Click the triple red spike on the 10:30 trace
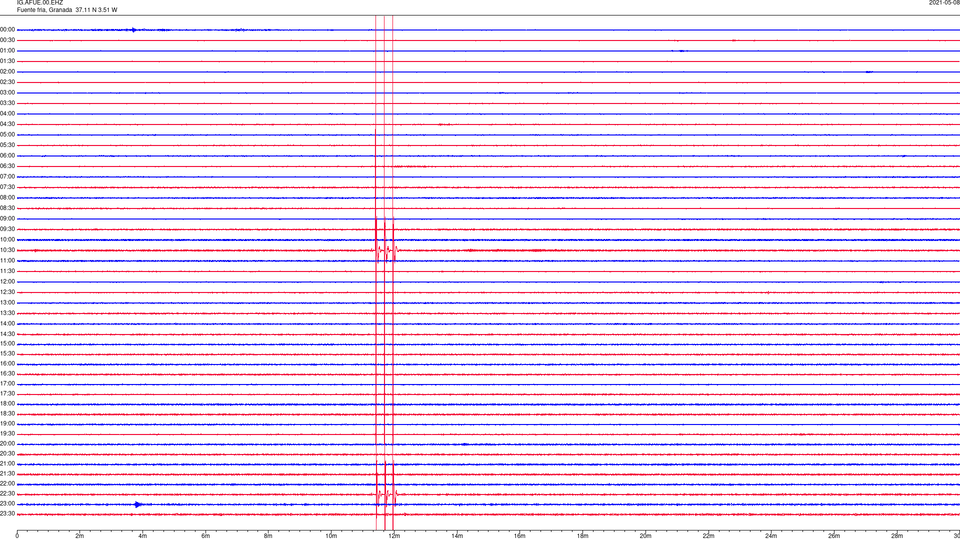The image size is (960, 540). pyautogui.click(x=386, y=250)
